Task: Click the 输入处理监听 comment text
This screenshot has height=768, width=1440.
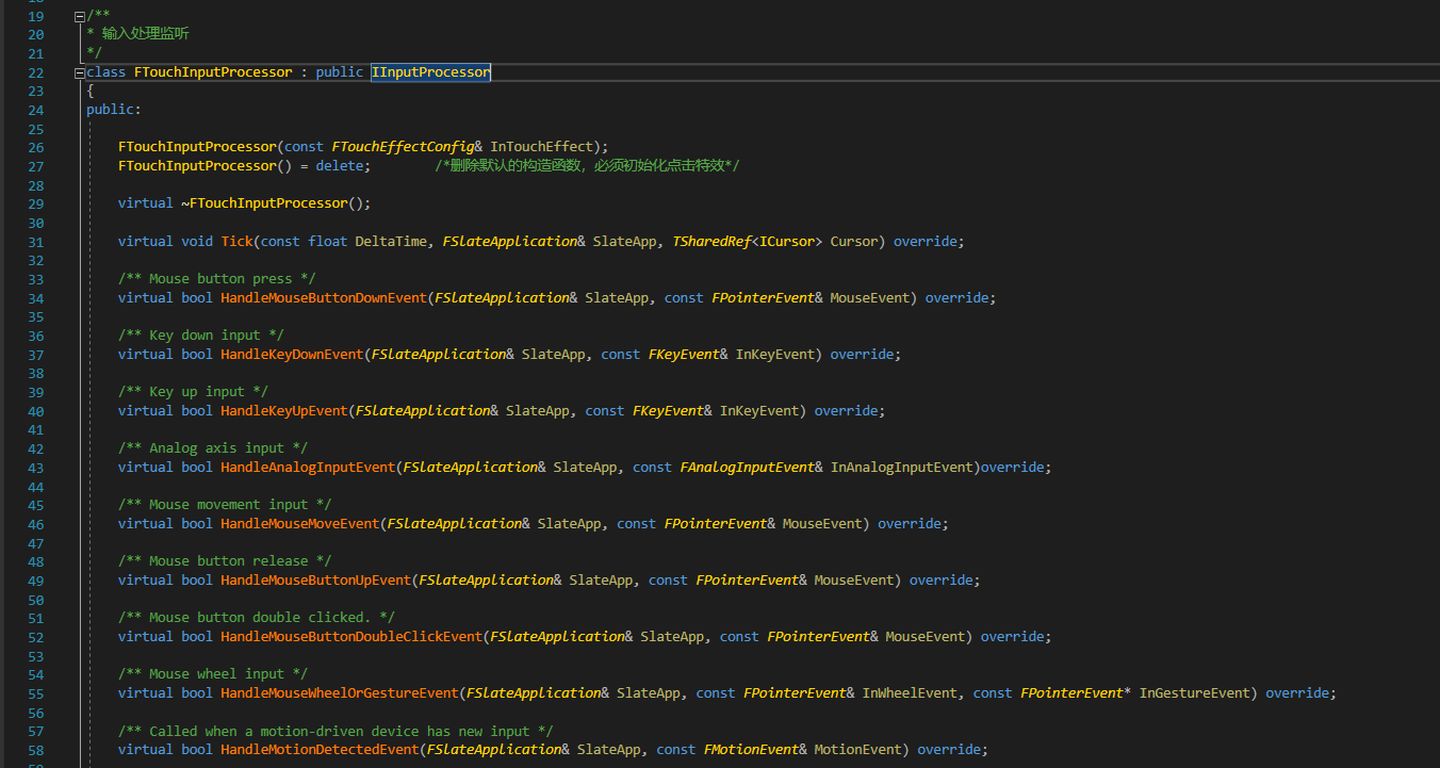Action: point(145,34)
